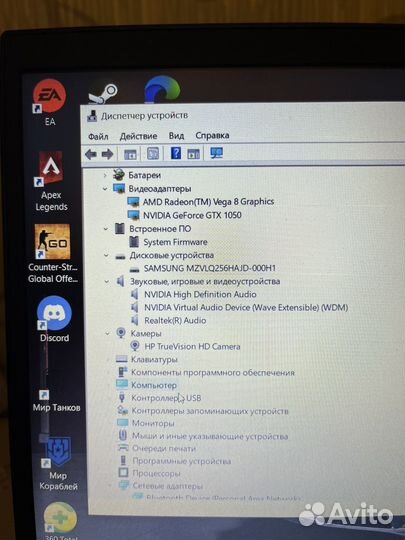
Task: Open Microsoft Edge desktop icon
Action: coord(162,90)
